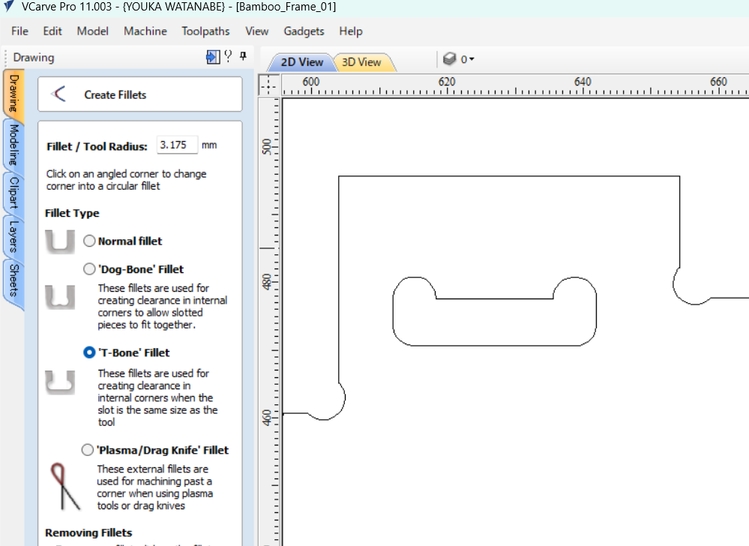Click the ruler origin corner box
Image resolution: width=749 pixels, height=546 pixels.
(268, 86)
